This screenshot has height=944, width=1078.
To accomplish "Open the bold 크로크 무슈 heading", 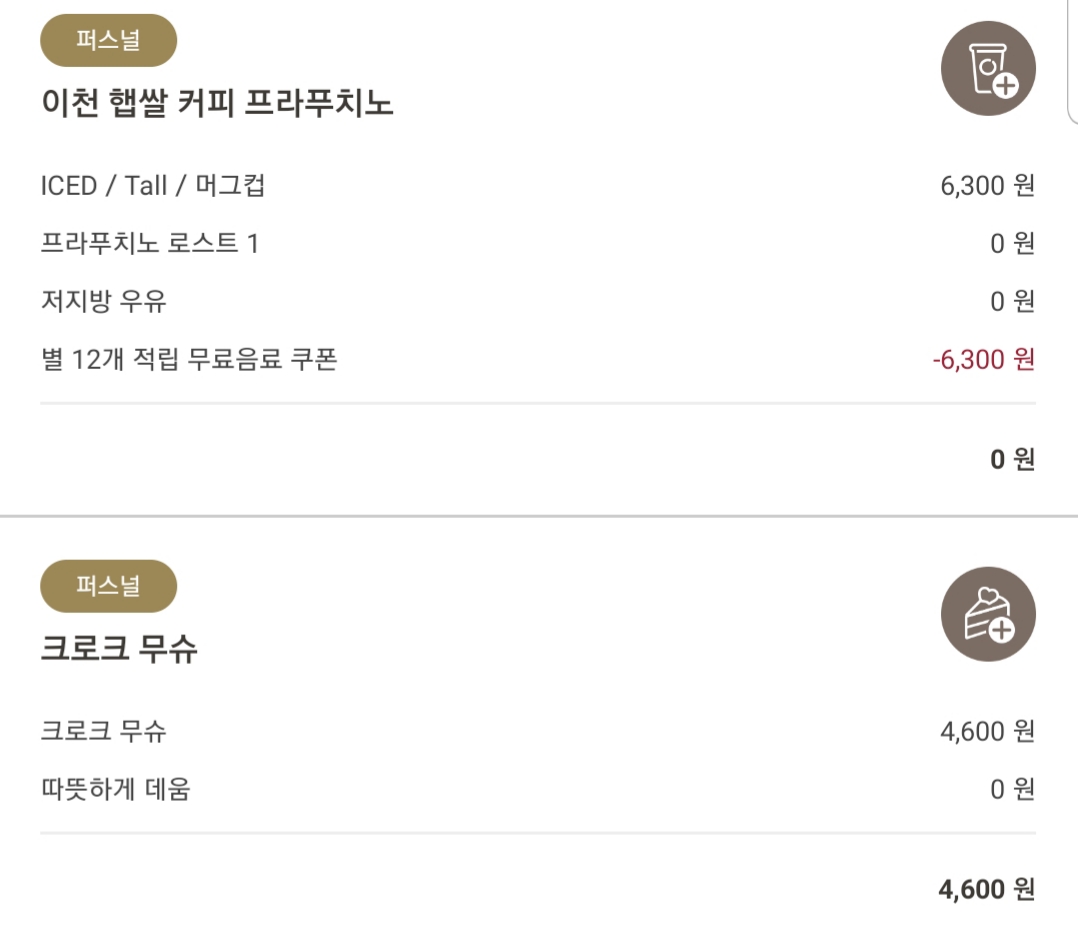I will pyautogui.click(x=119, y=648).
